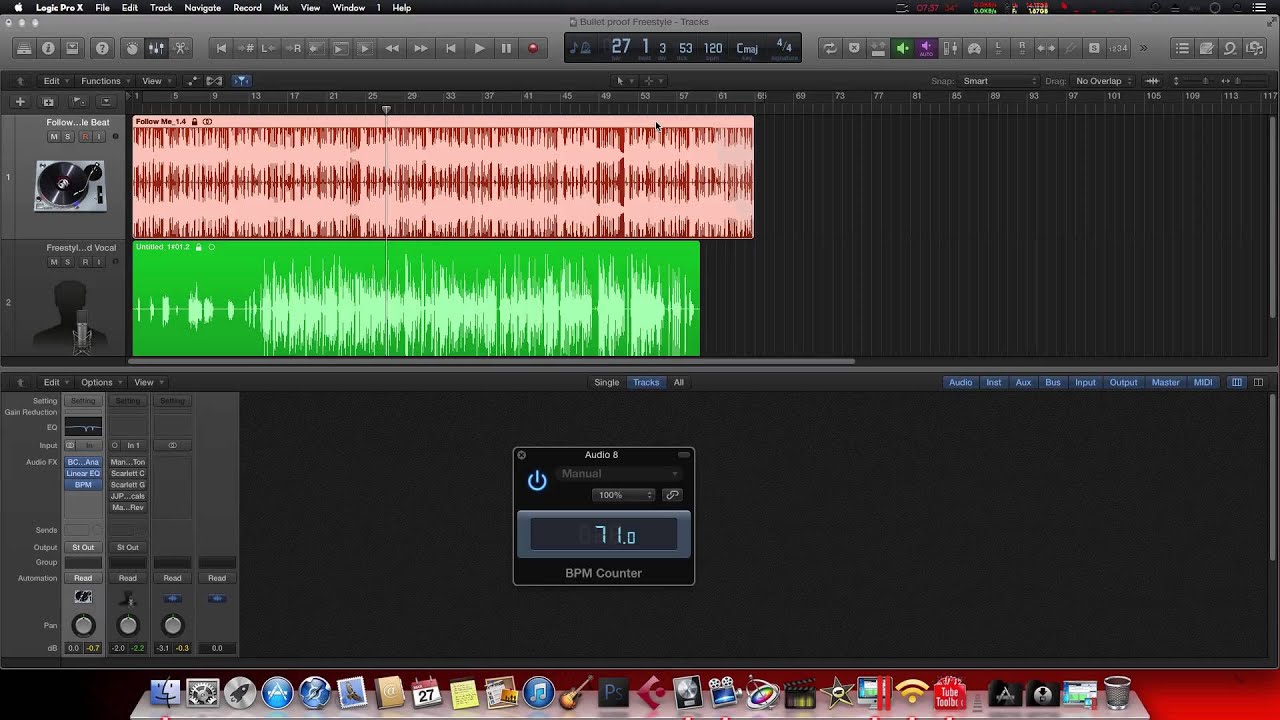Image resolution: width=1280 pixels, height=720 pixels.
Task: Open the Functions menu
Action: point(105,81)
